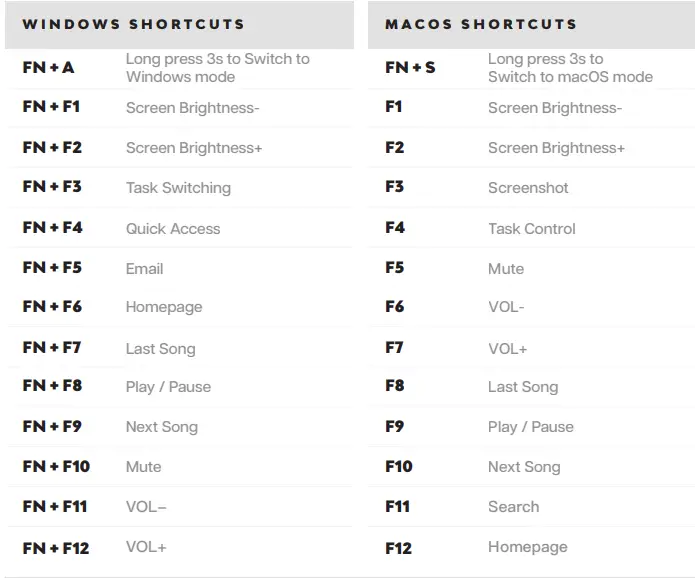Click 'Long press 3s to Switch to Windows mode'

click(x=217, y=68)
